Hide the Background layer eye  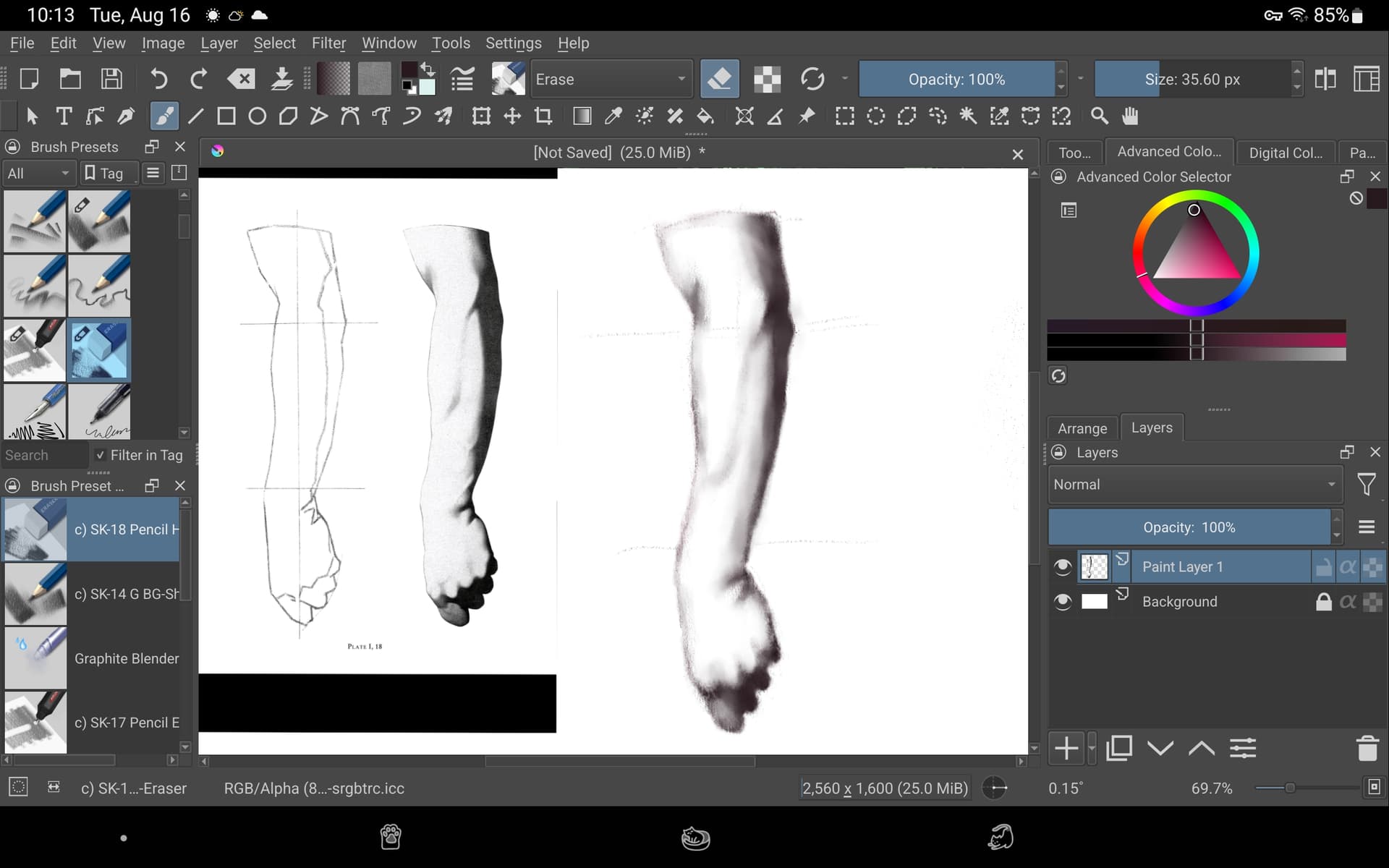[1062, 602]
